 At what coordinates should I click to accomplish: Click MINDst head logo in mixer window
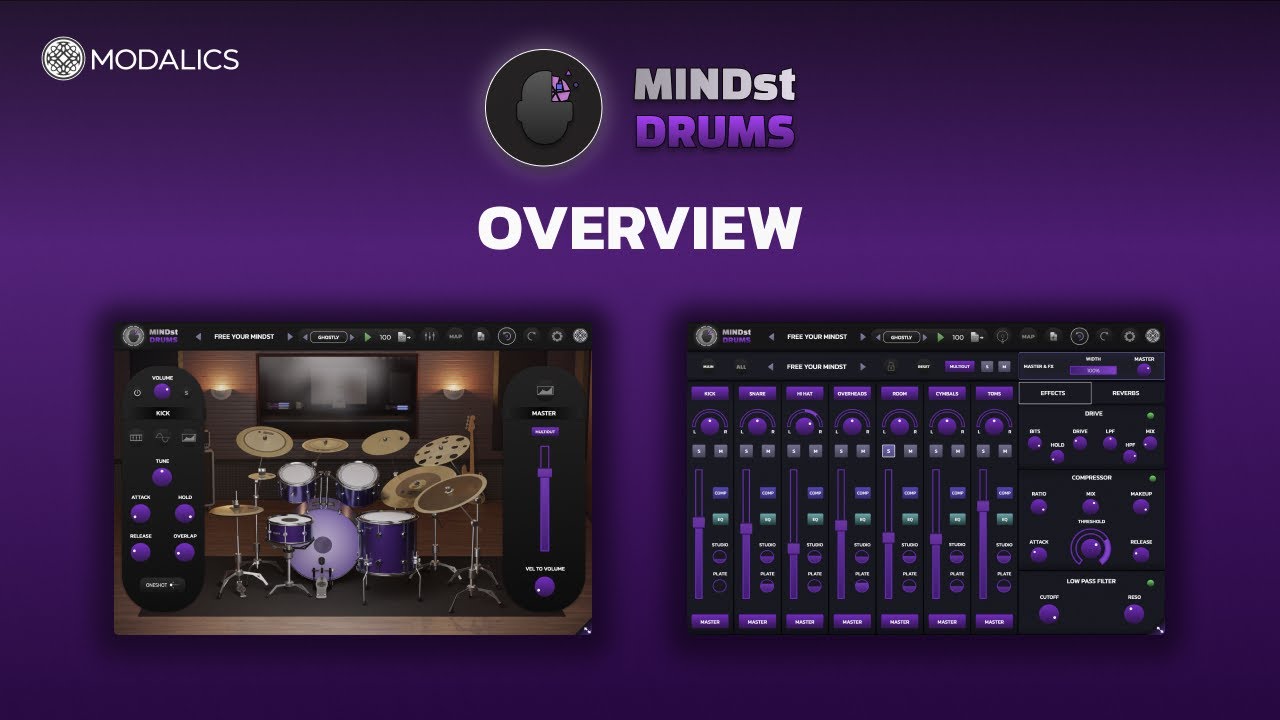coord(706,336)
